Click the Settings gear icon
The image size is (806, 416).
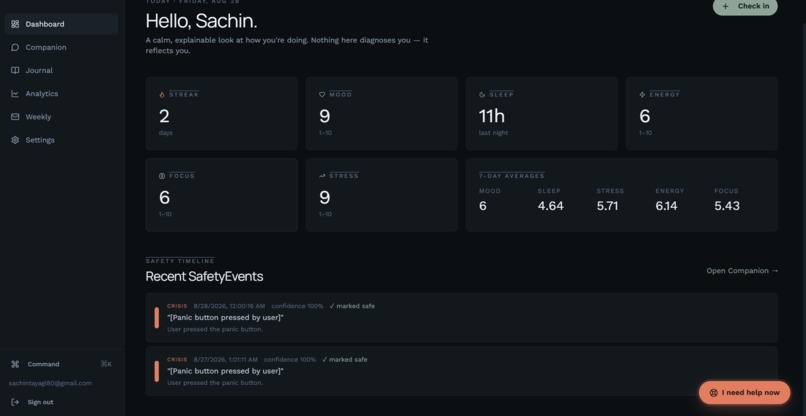15,140
